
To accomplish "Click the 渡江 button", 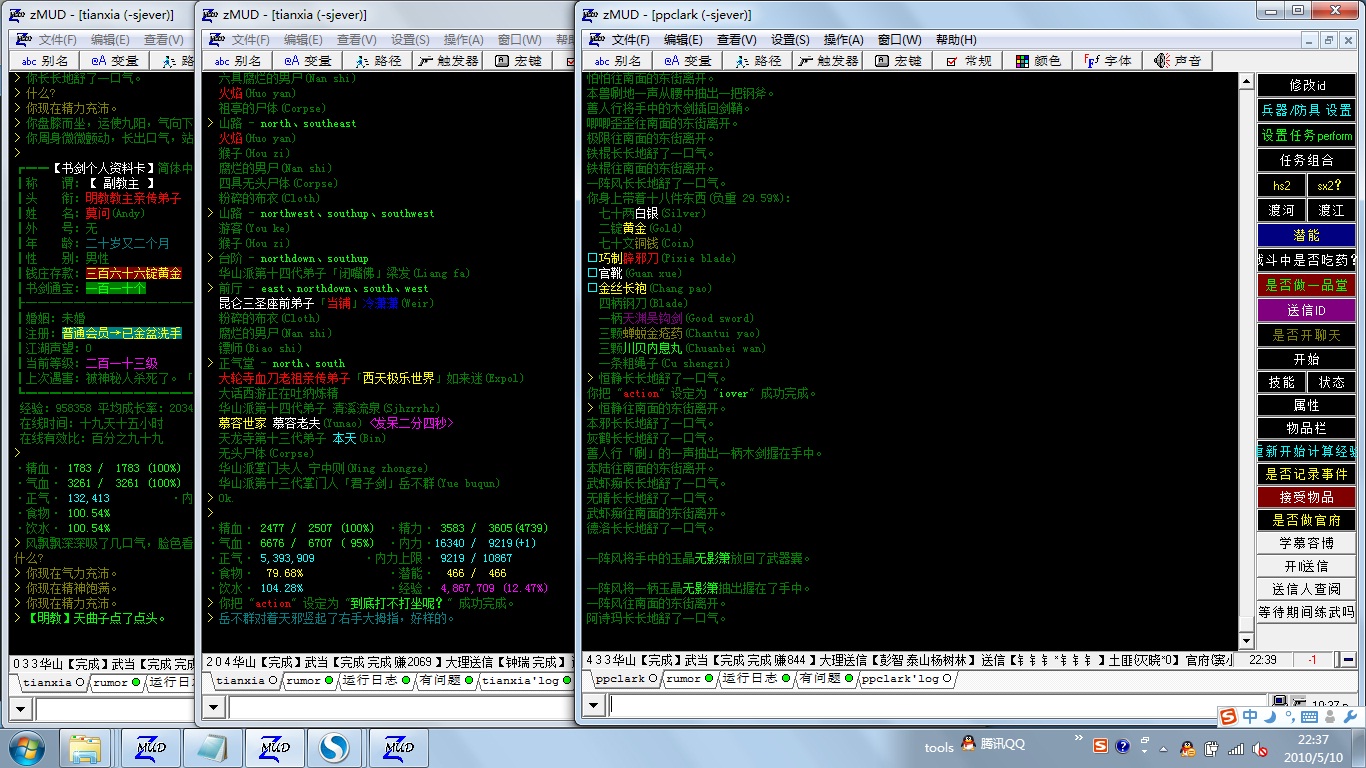I will (x=1332, y=210).
